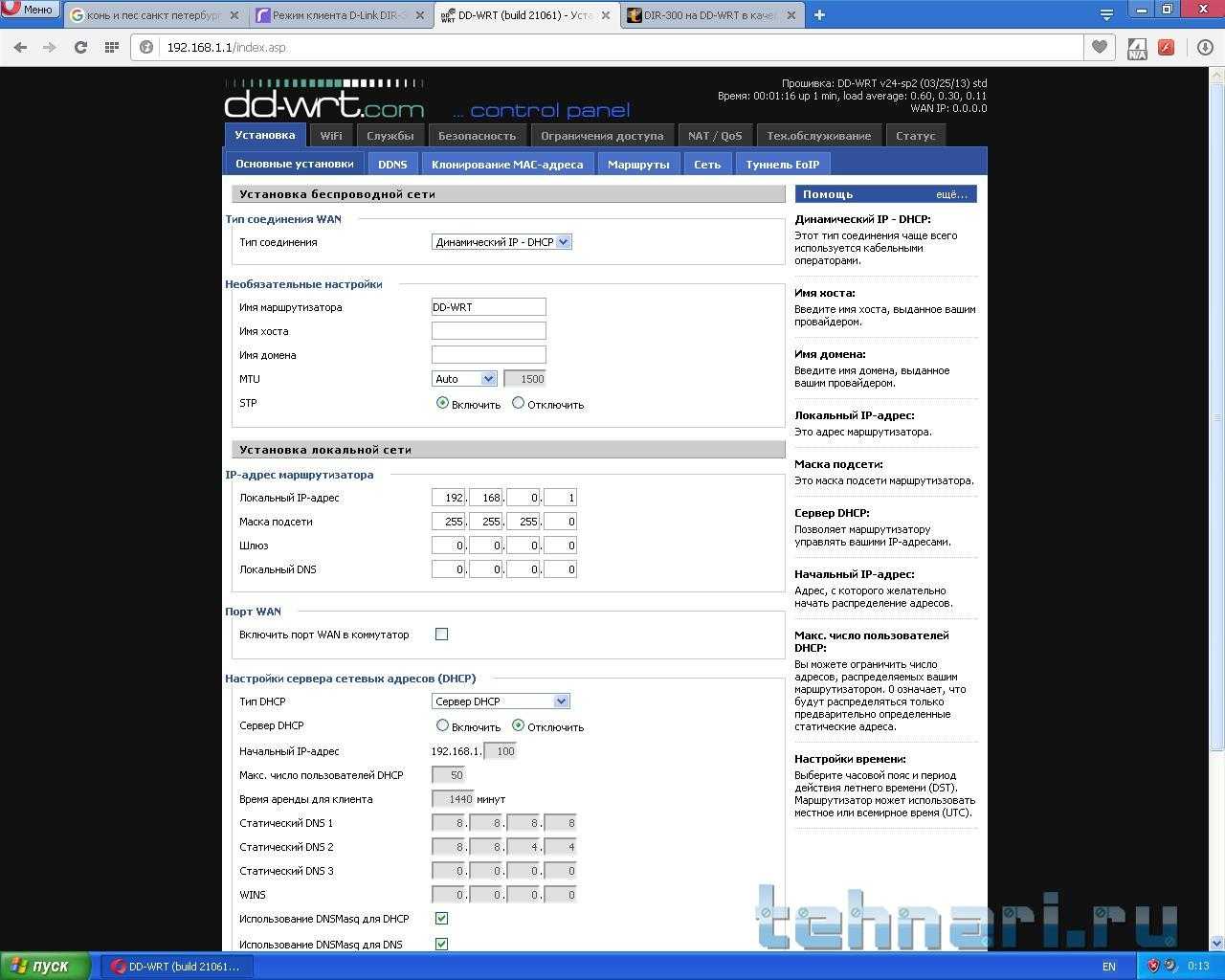Open the Маршруты subtab
Viewport: 1225px width, 980px height.
[638, 165]
